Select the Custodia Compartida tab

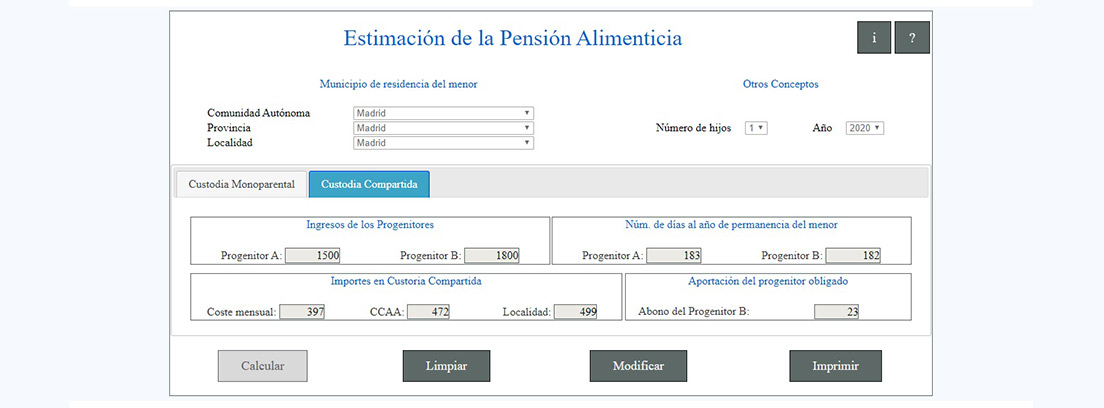click(x=370, y=185)
